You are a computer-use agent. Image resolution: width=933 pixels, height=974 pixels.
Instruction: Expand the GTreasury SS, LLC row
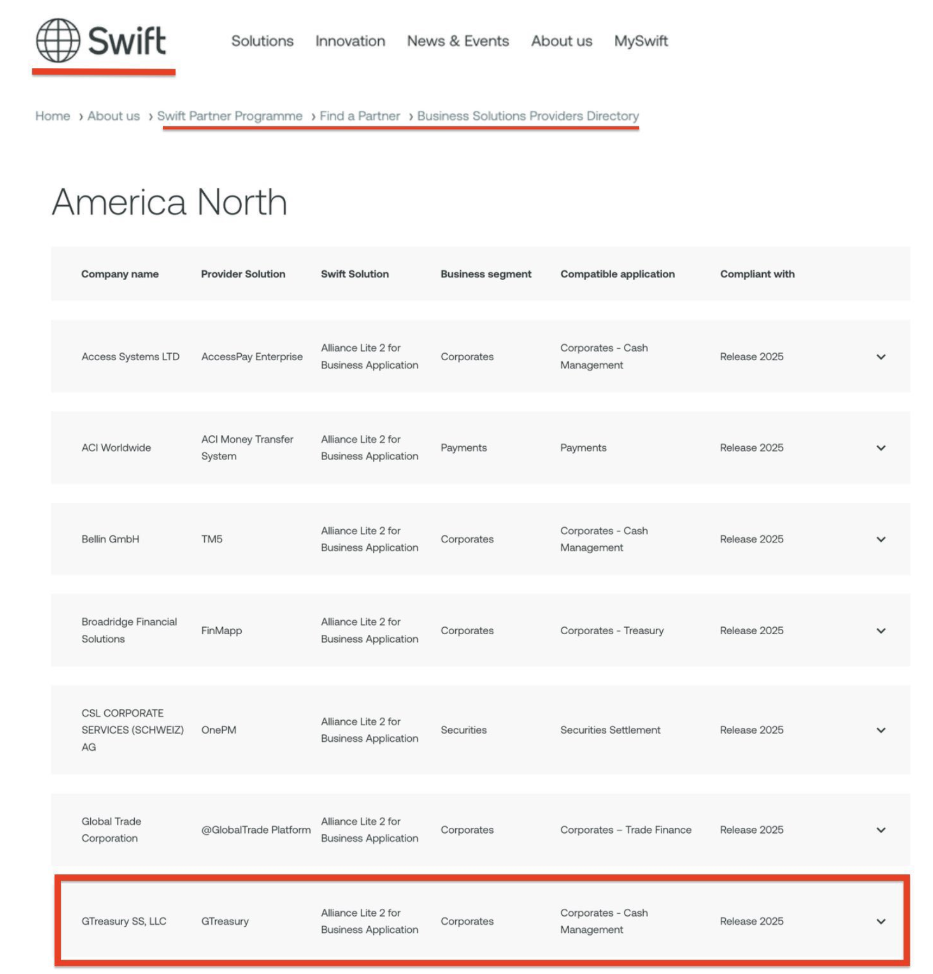(x=881, y=921)
